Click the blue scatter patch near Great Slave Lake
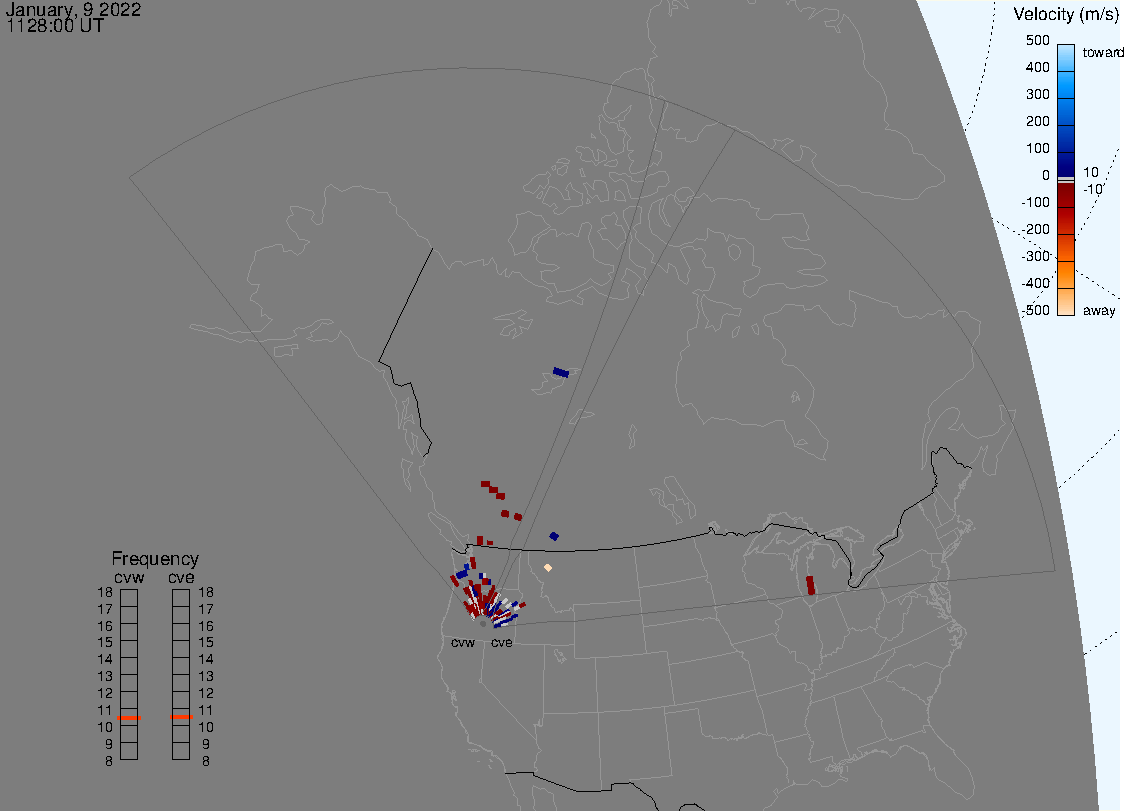This screenshot has height=811, width=1124. (x=561, y=372)
